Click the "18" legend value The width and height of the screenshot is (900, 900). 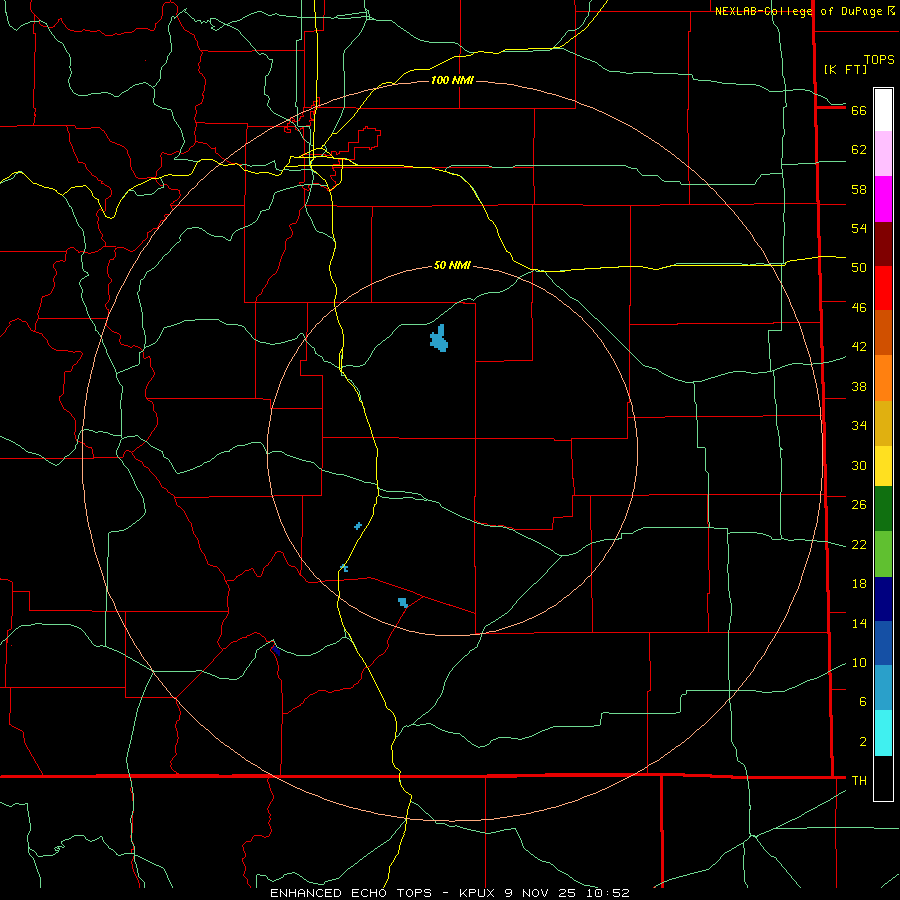tap(859, 584)
